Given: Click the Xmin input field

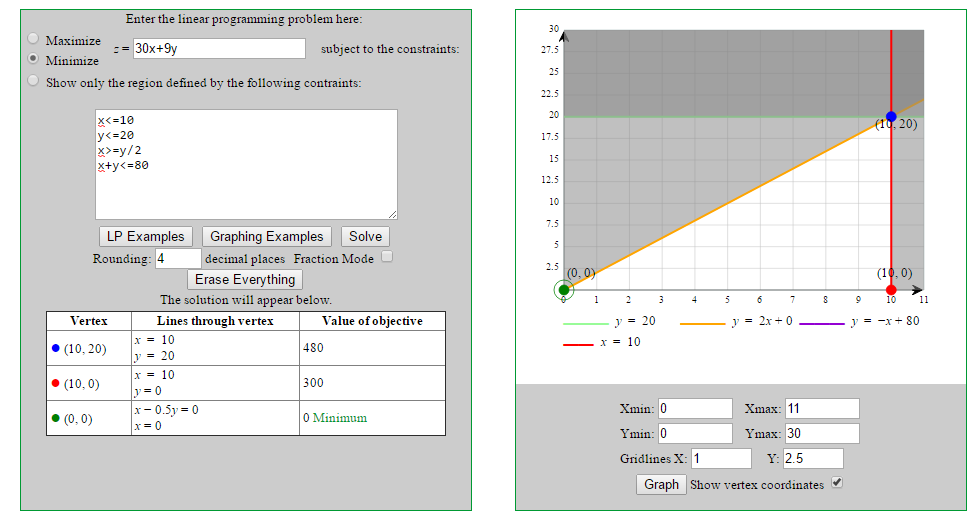Looking at the screenshot, I should [x=695, y=408].
